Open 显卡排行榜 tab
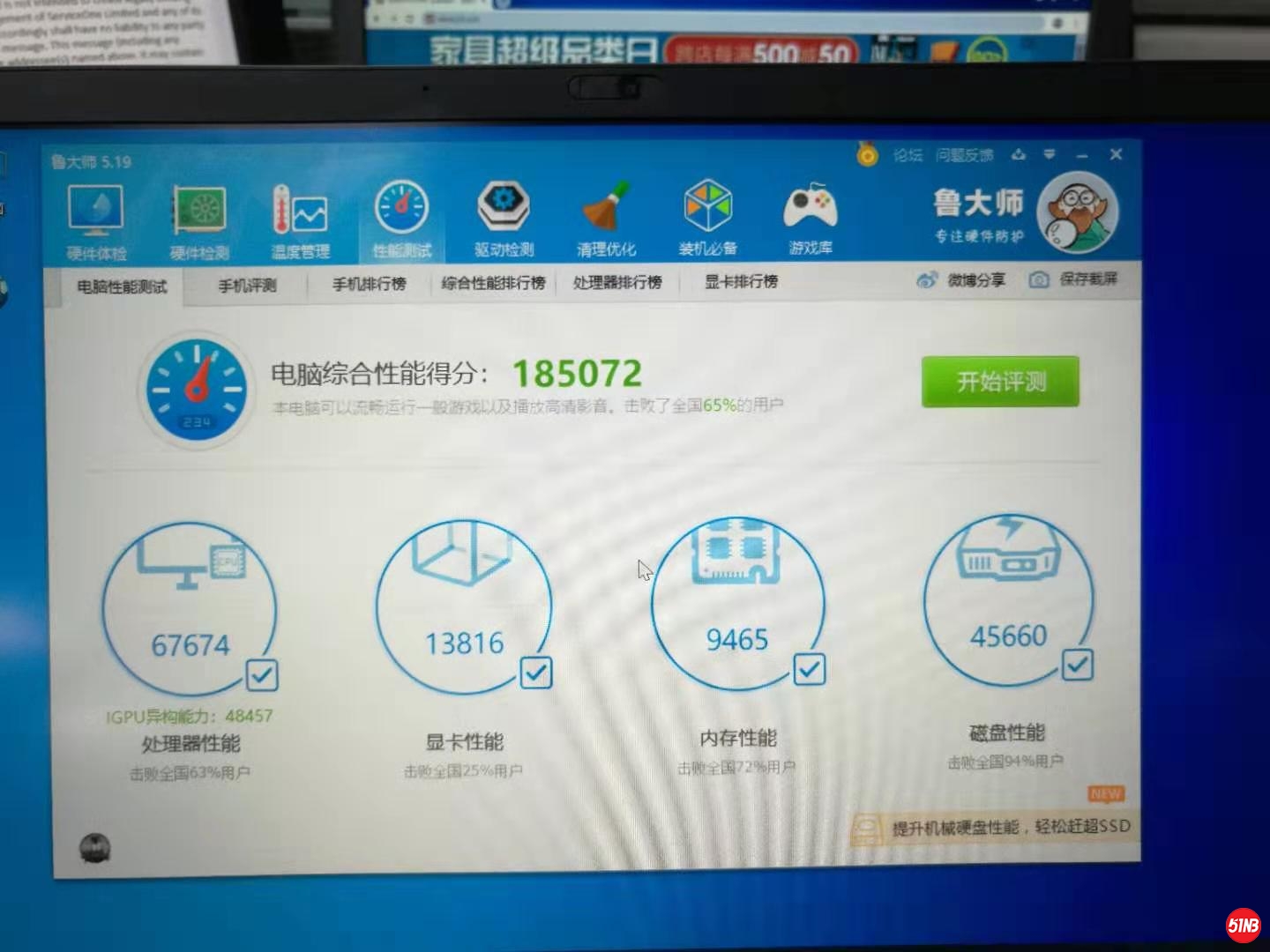1270x952 pixels. click(x=741, y=282)
